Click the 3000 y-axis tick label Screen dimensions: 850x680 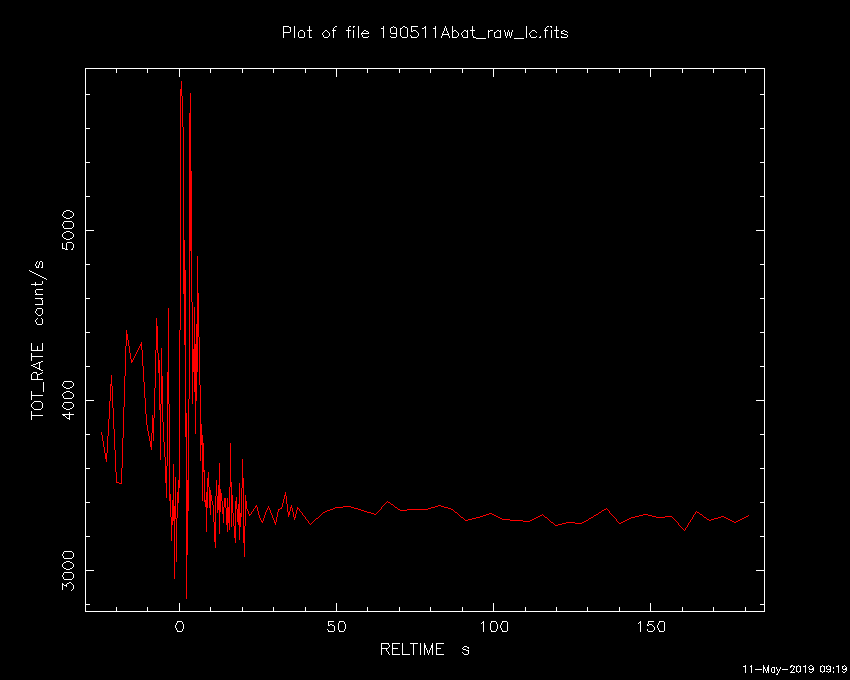point(70,570)
